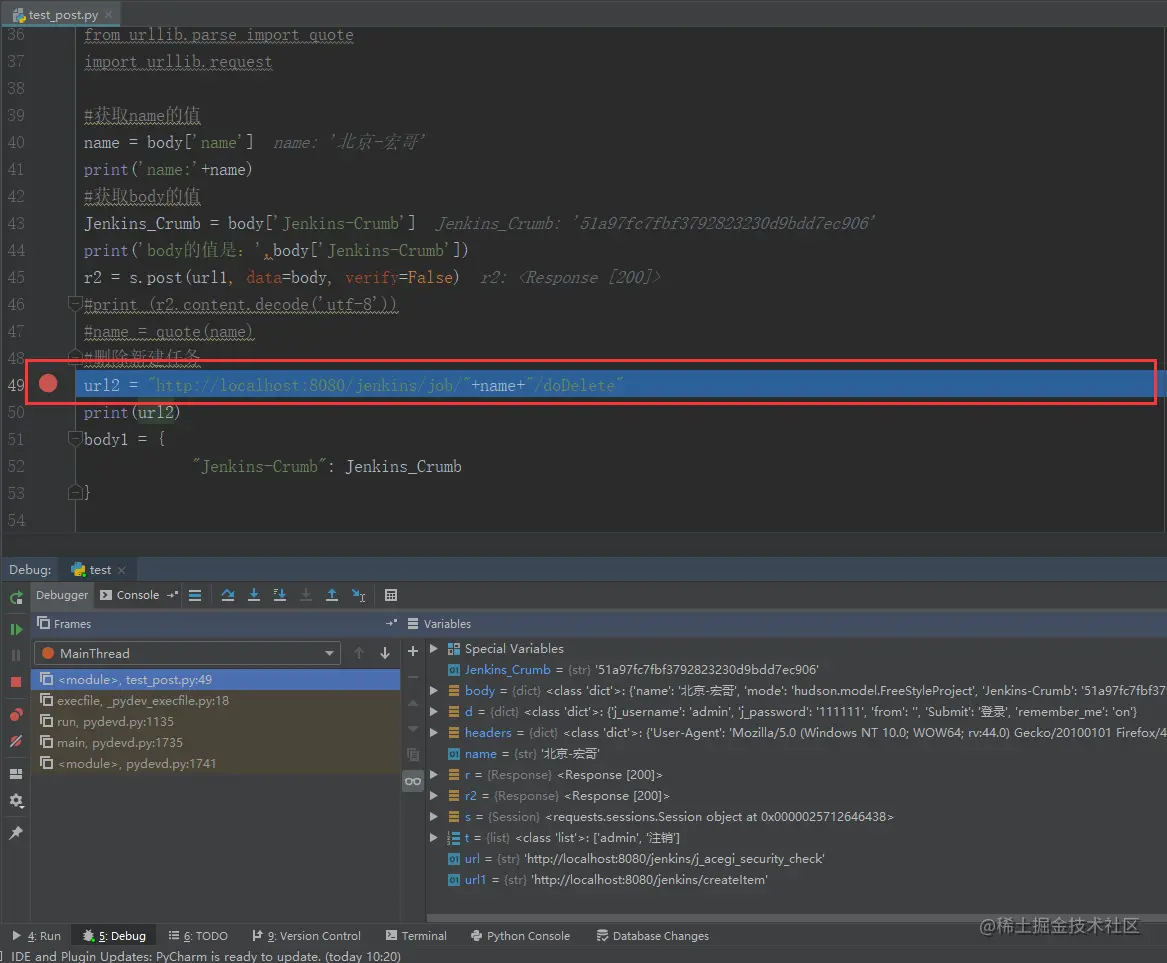Open debugger settings gear
The height and width of the screenshot is (963, 1167).
click(16, 801)
